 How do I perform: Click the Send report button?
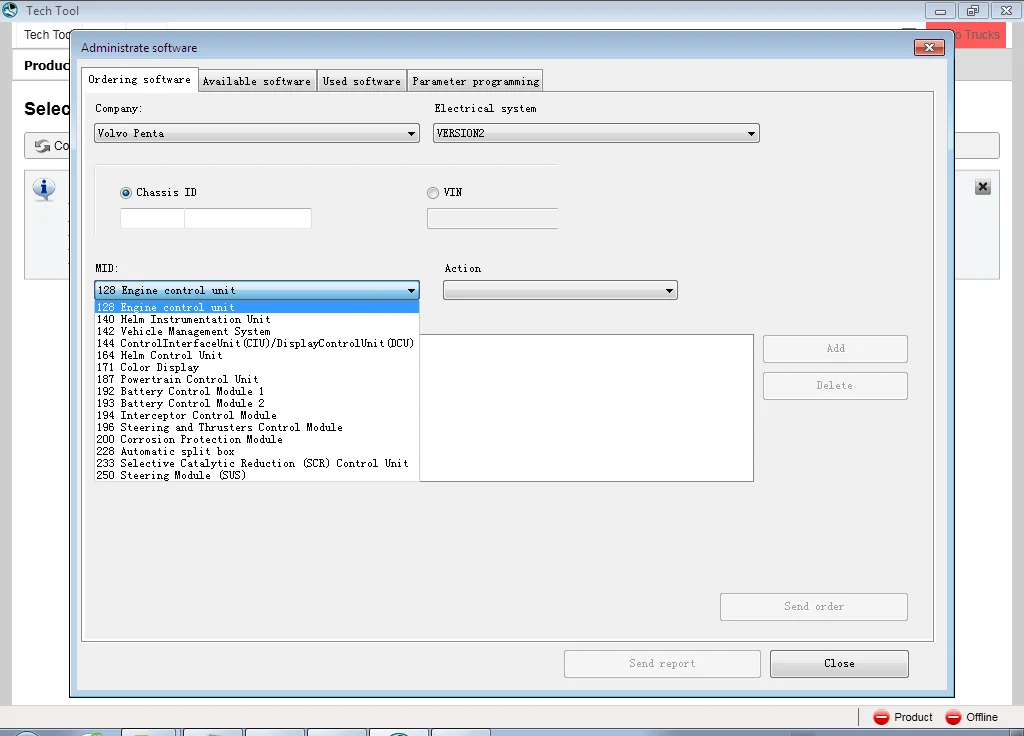662,664
